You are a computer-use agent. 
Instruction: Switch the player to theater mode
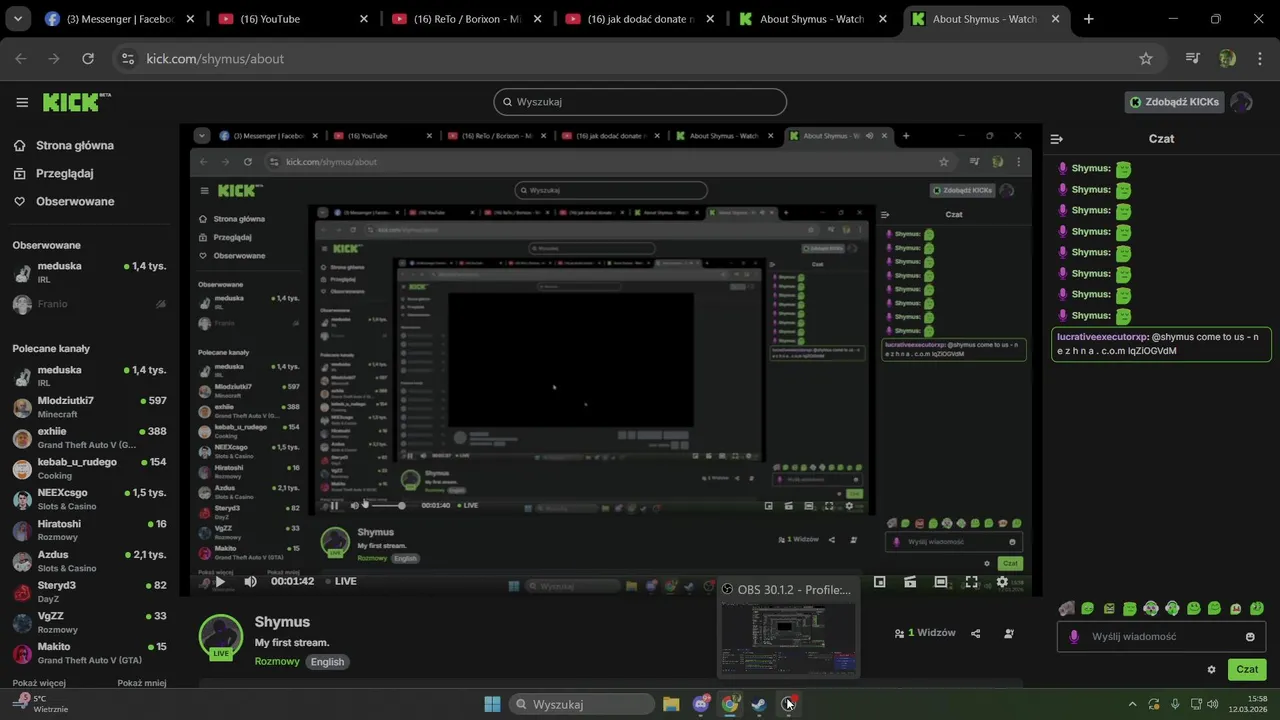[941, 581]
